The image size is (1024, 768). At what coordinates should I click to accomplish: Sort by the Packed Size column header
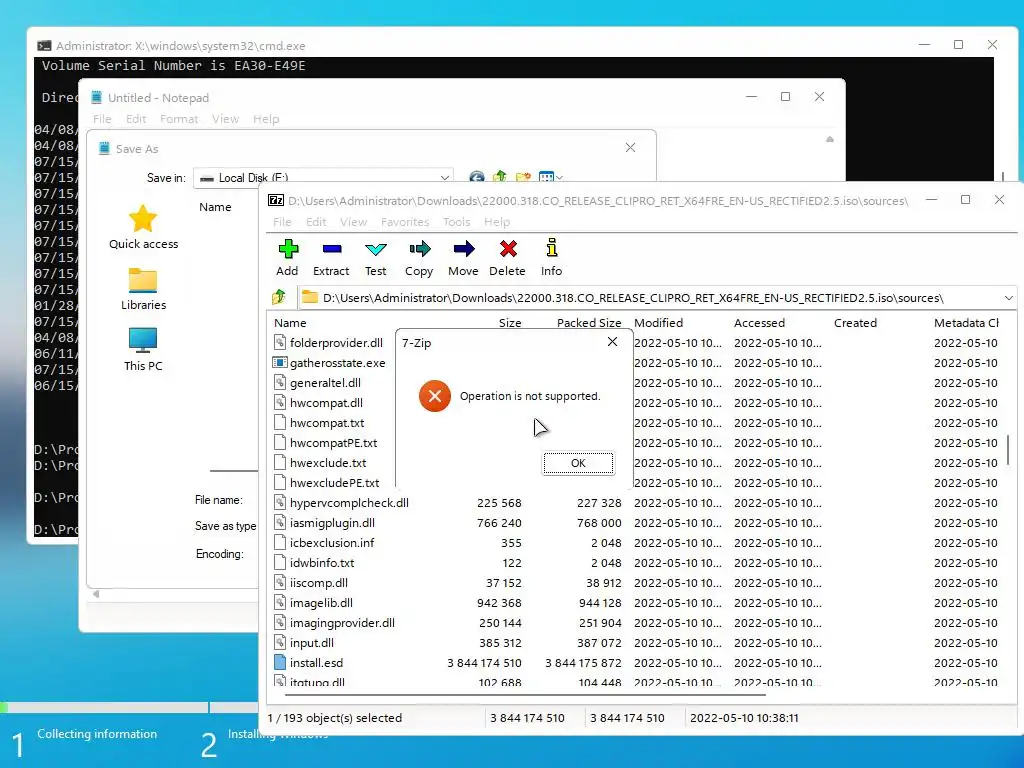point(589,323)
